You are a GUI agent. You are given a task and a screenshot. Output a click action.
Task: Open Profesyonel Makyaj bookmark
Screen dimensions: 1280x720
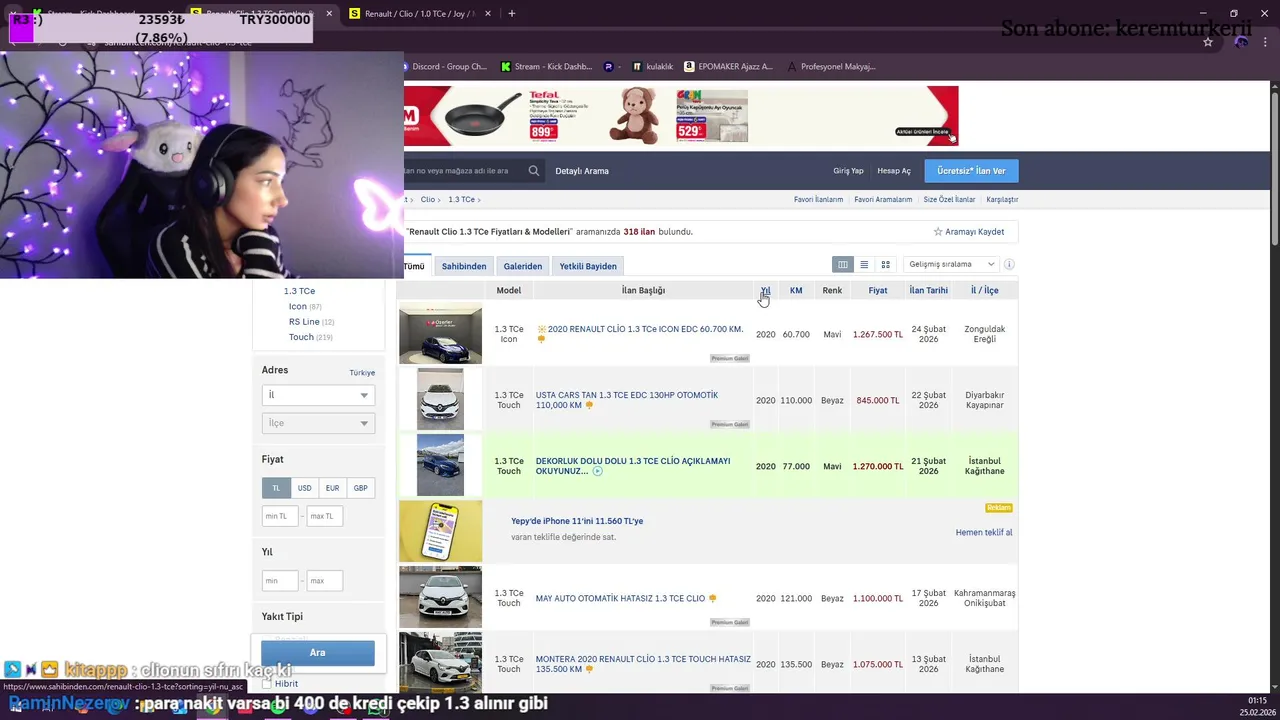(x=831, y=67)
